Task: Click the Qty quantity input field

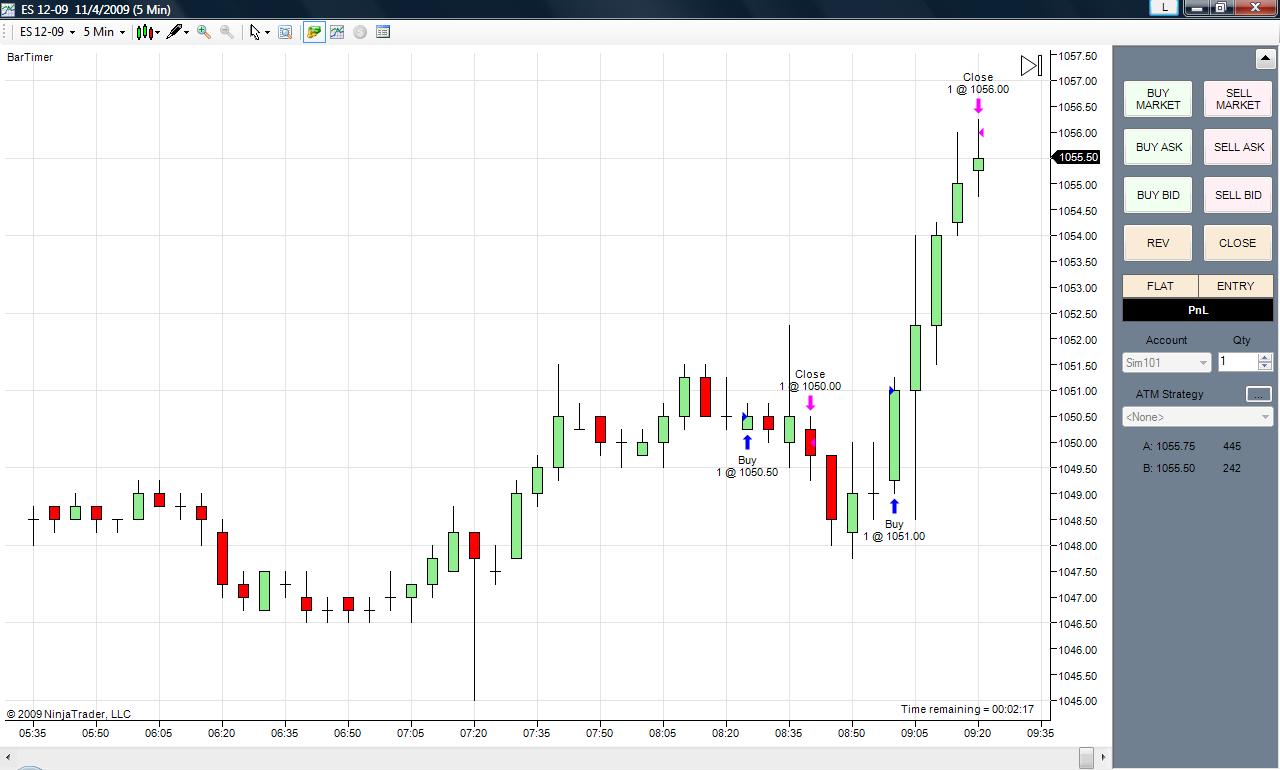Action: click(1237, 362)
